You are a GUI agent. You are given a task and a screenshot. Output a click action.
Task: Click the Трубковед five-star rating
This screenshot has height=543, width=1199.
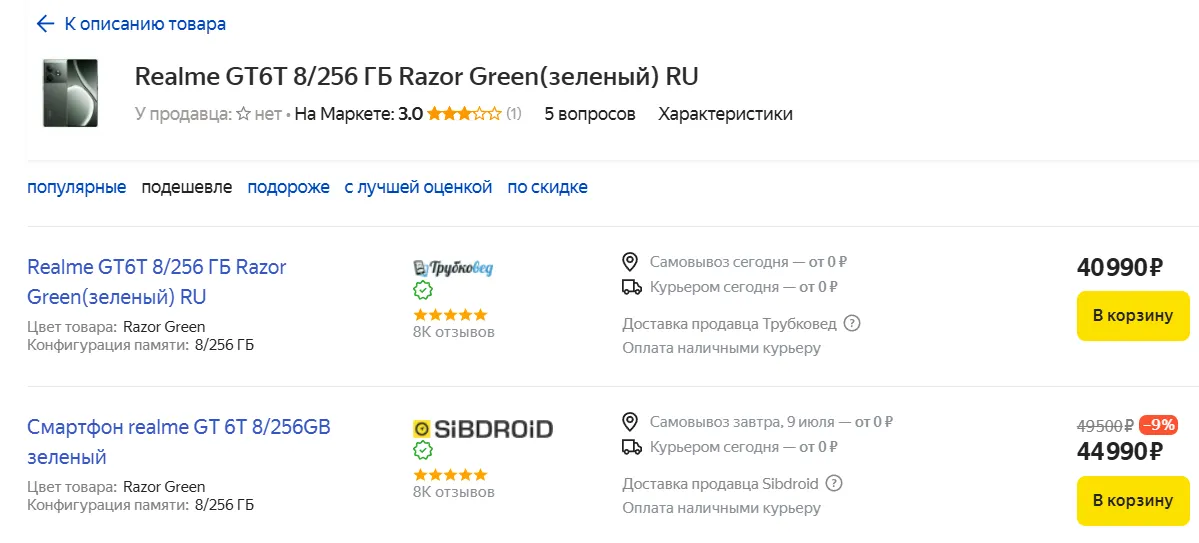click(450, 314)
